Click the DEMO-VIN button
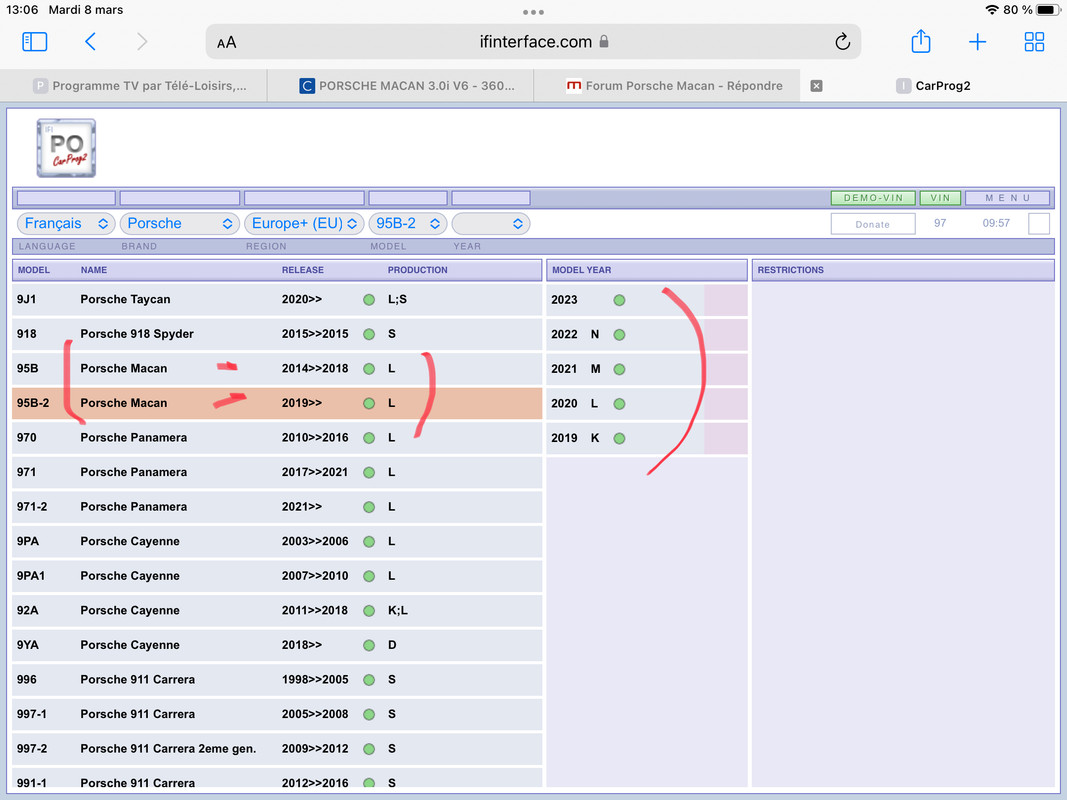The image size is (1067, 800). pyautogui.click(x=873, y=198)
